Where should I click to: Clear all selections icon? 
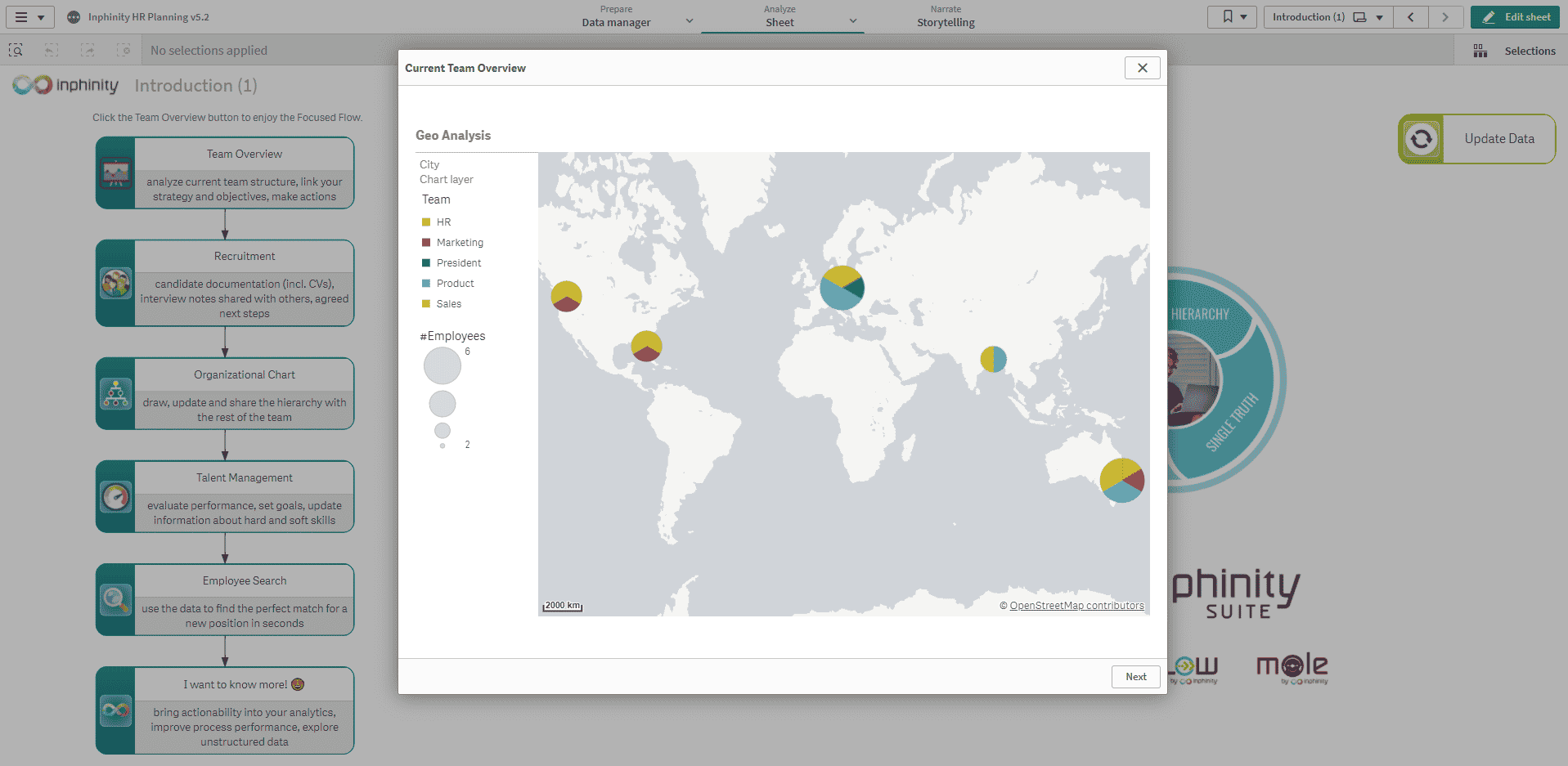click(x=124, y=51)
